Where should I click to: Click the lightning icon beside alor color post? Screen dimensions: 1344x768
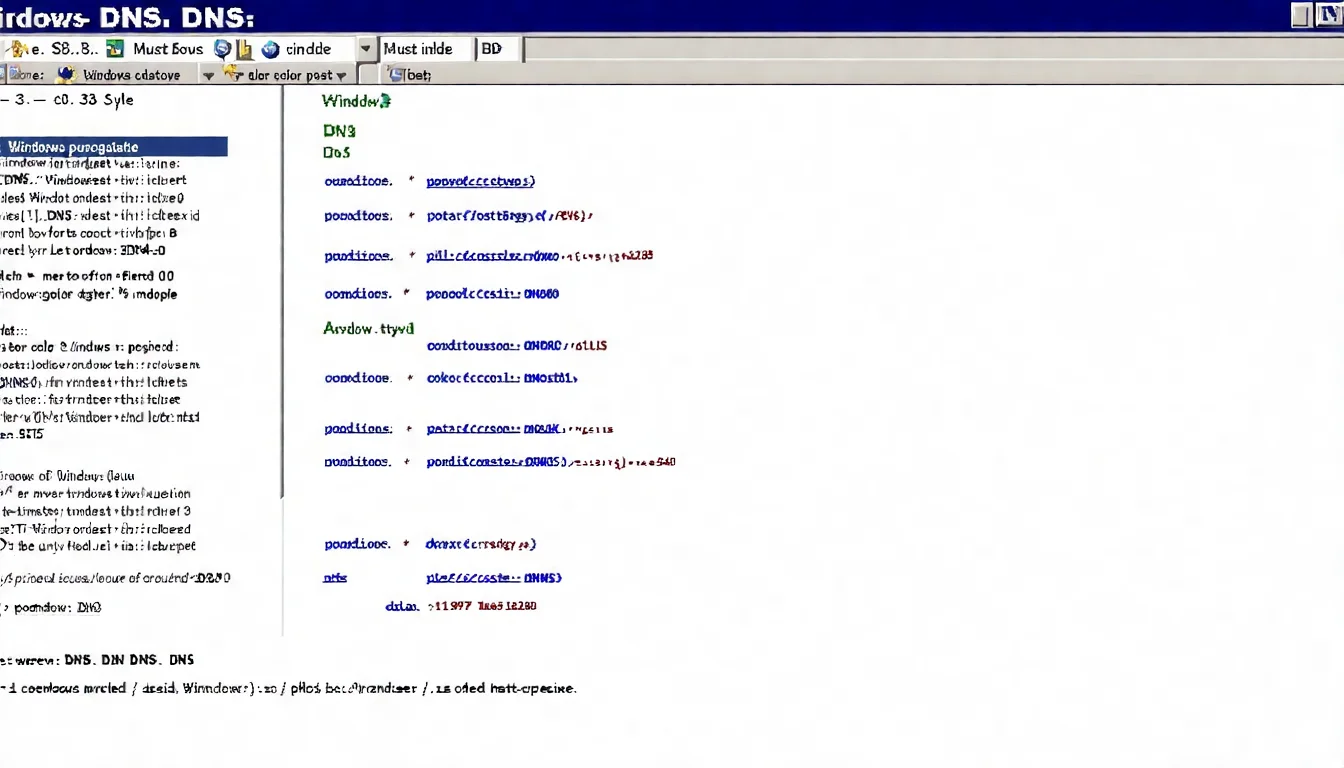click(229, 74)
